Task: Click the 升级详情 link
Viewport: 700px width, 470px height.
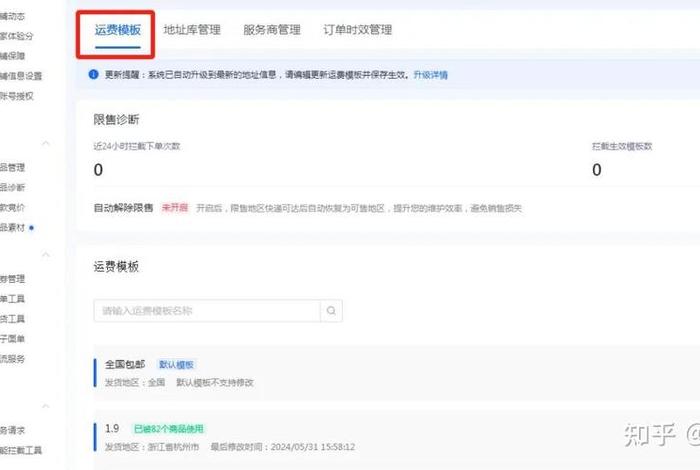Action: point(430,75)
